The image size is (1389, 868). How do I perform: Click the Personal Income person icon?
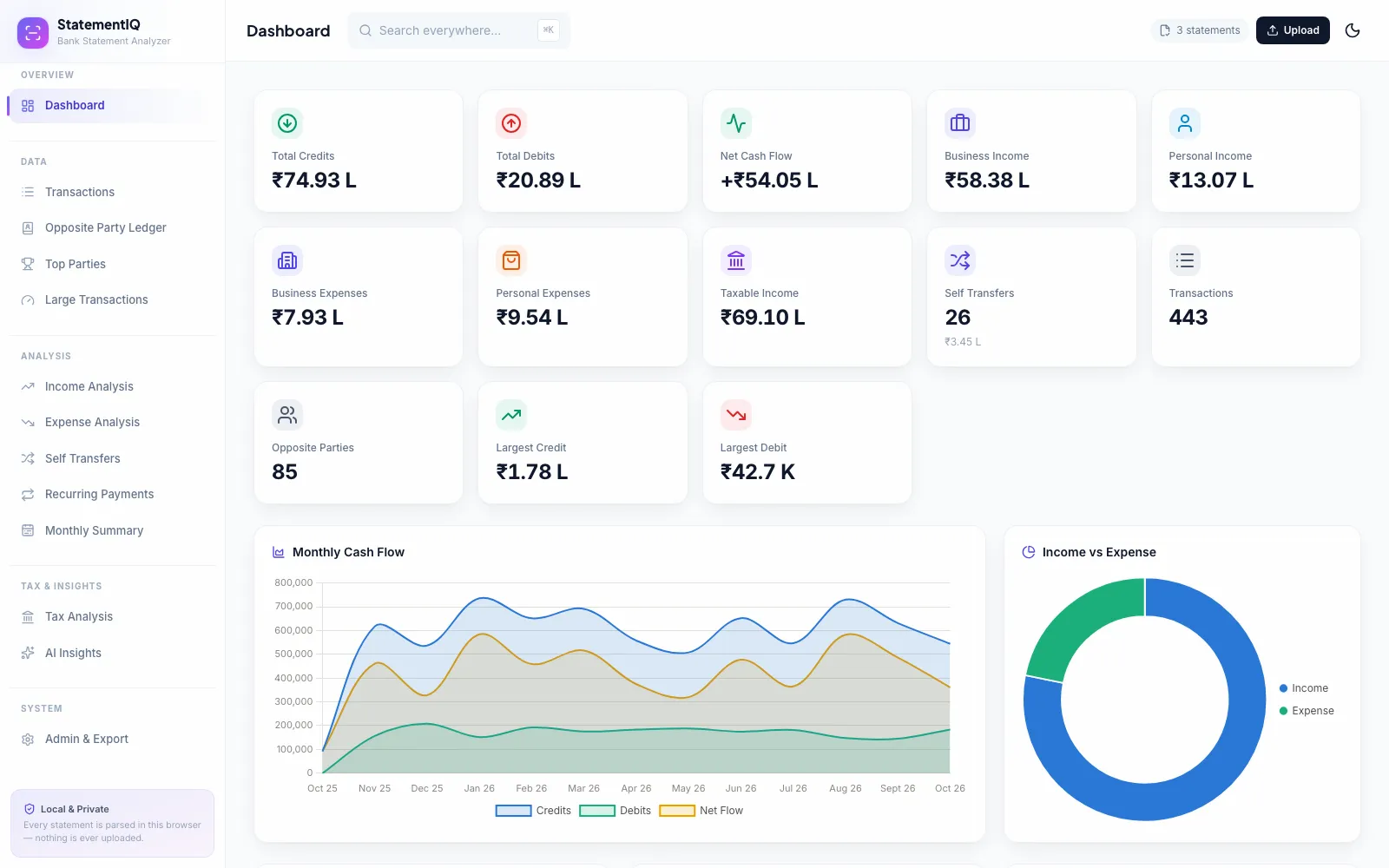point(1185,123)
